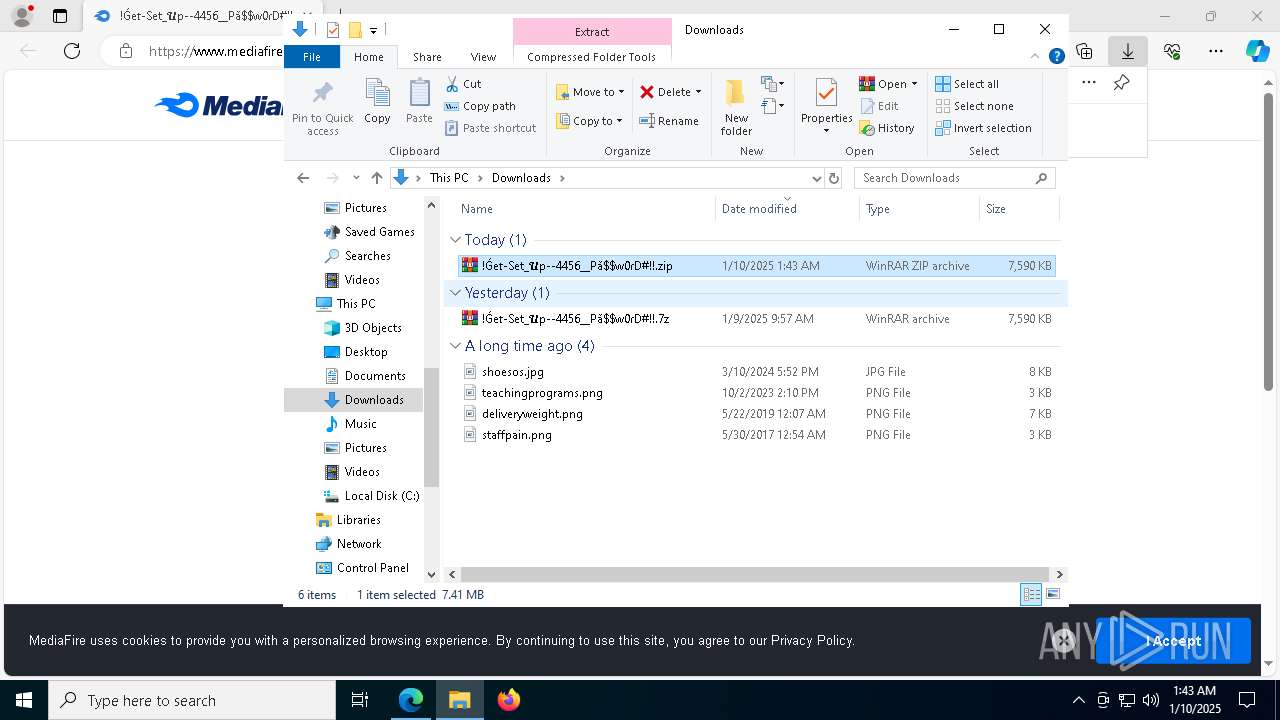This screenshot has width=1280, height=720.
Task: Open Task View on the taskbar
Action: (360, 700)
